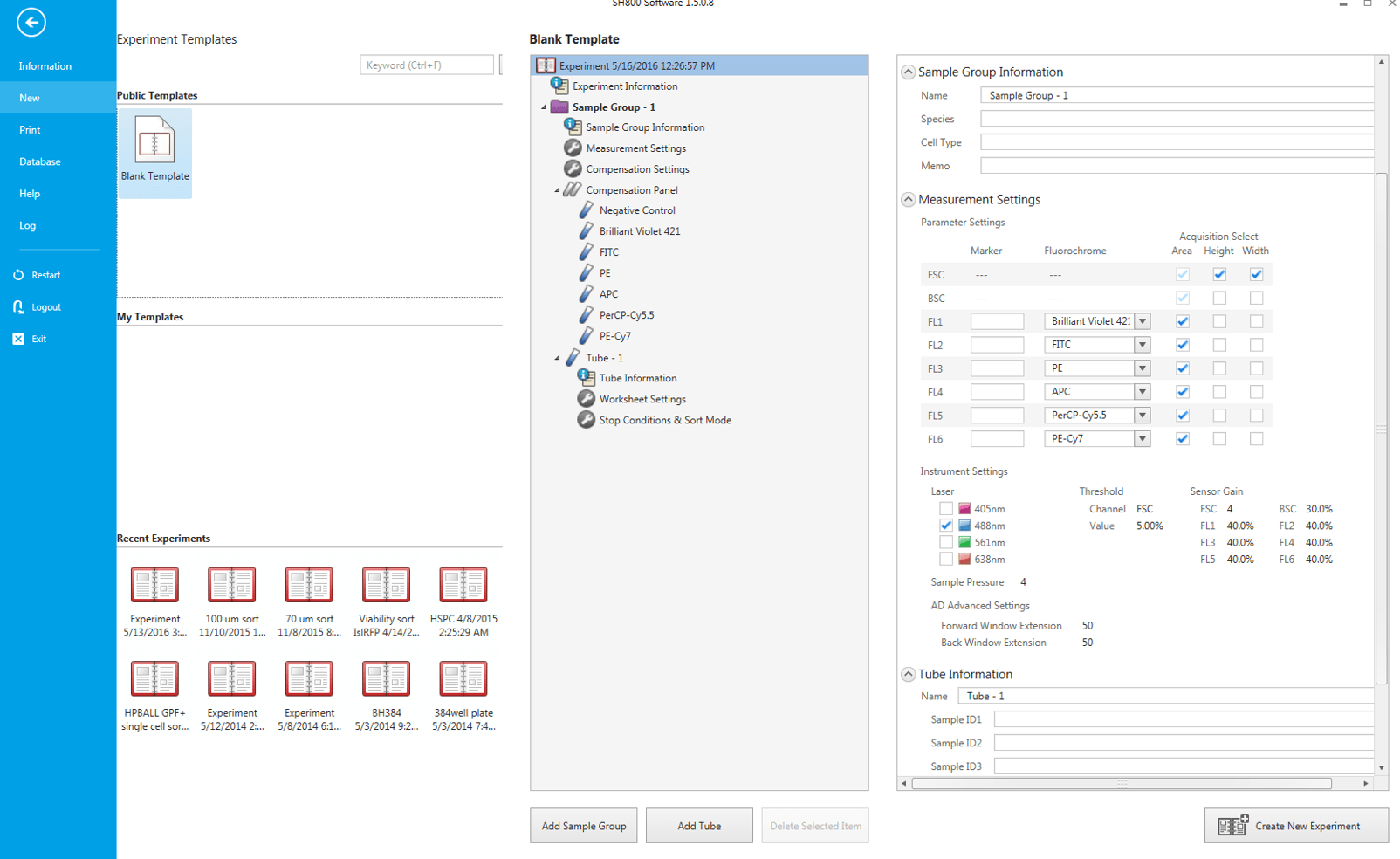Enable the 405nm laser checkbox
This screenshot has height=859, width=1400.
click(x=946, y=508)
